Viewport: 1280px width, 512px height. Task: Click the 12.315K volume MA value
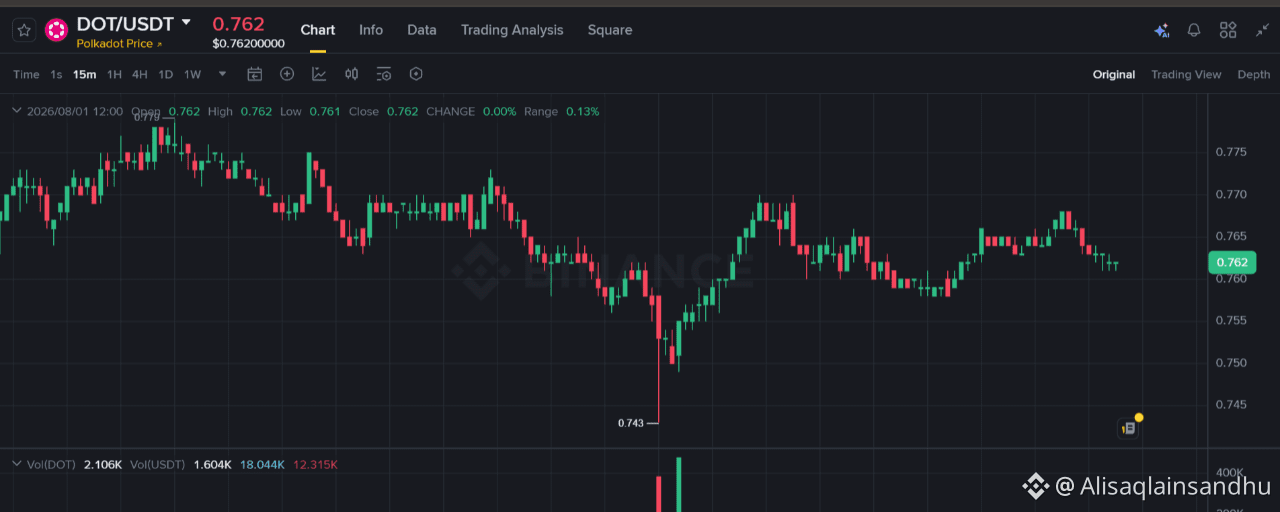pyautogui.click(x=315, y=465)
